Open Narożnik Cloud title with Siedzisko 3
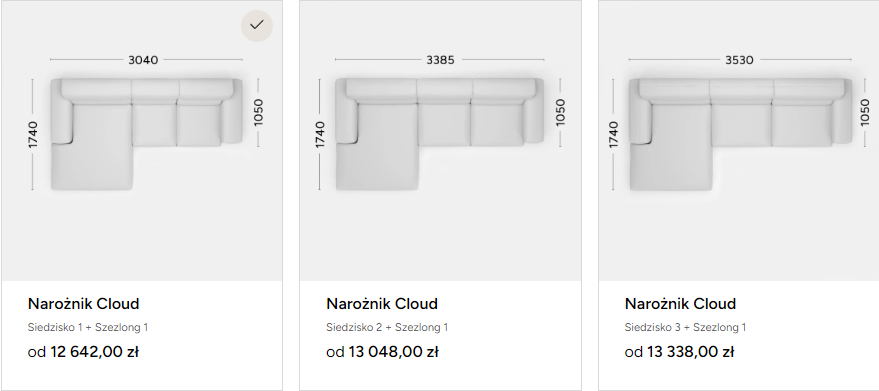 click(680, 303)
